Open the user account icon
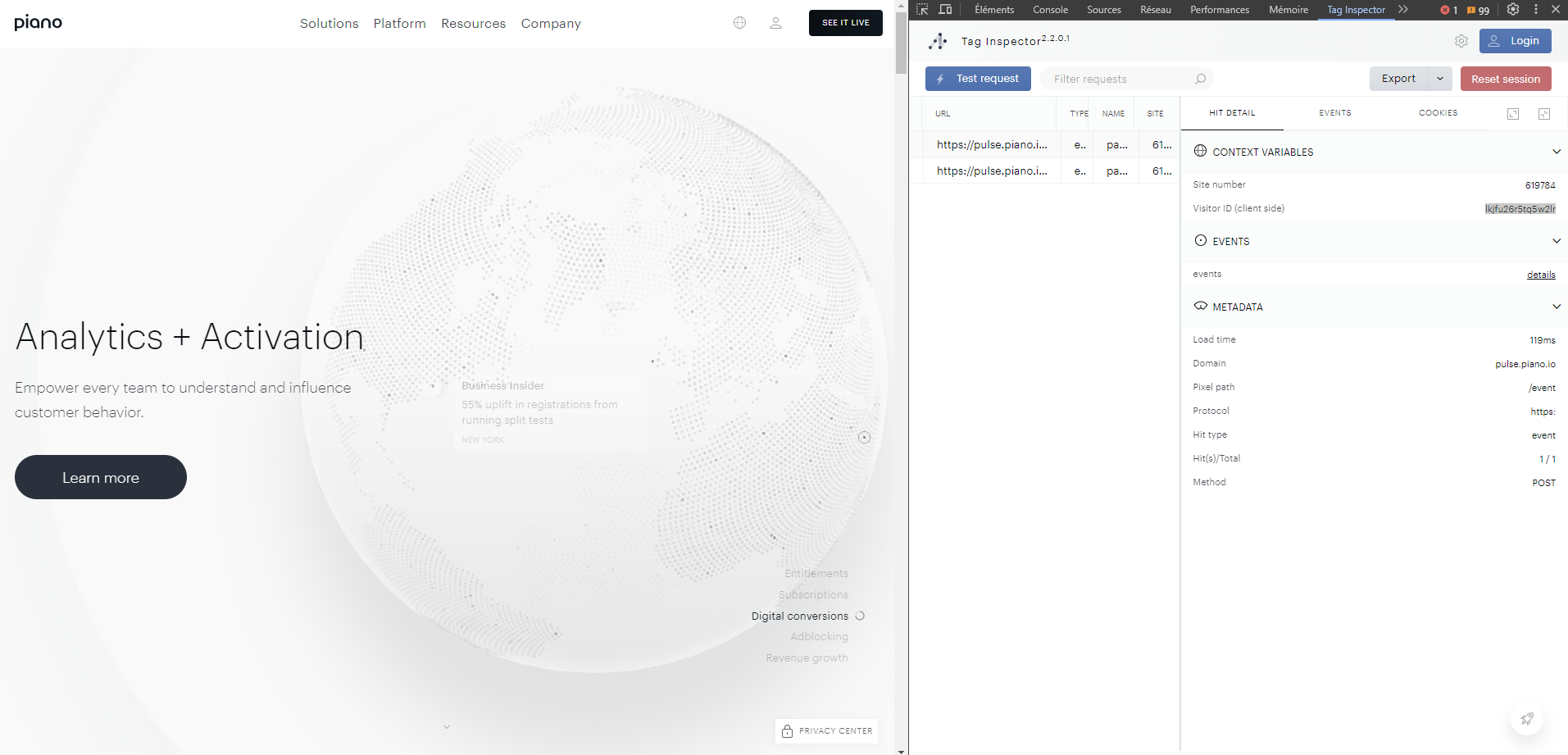The image size is (1568, 755). pyautogui.click(x=775, y=23)
